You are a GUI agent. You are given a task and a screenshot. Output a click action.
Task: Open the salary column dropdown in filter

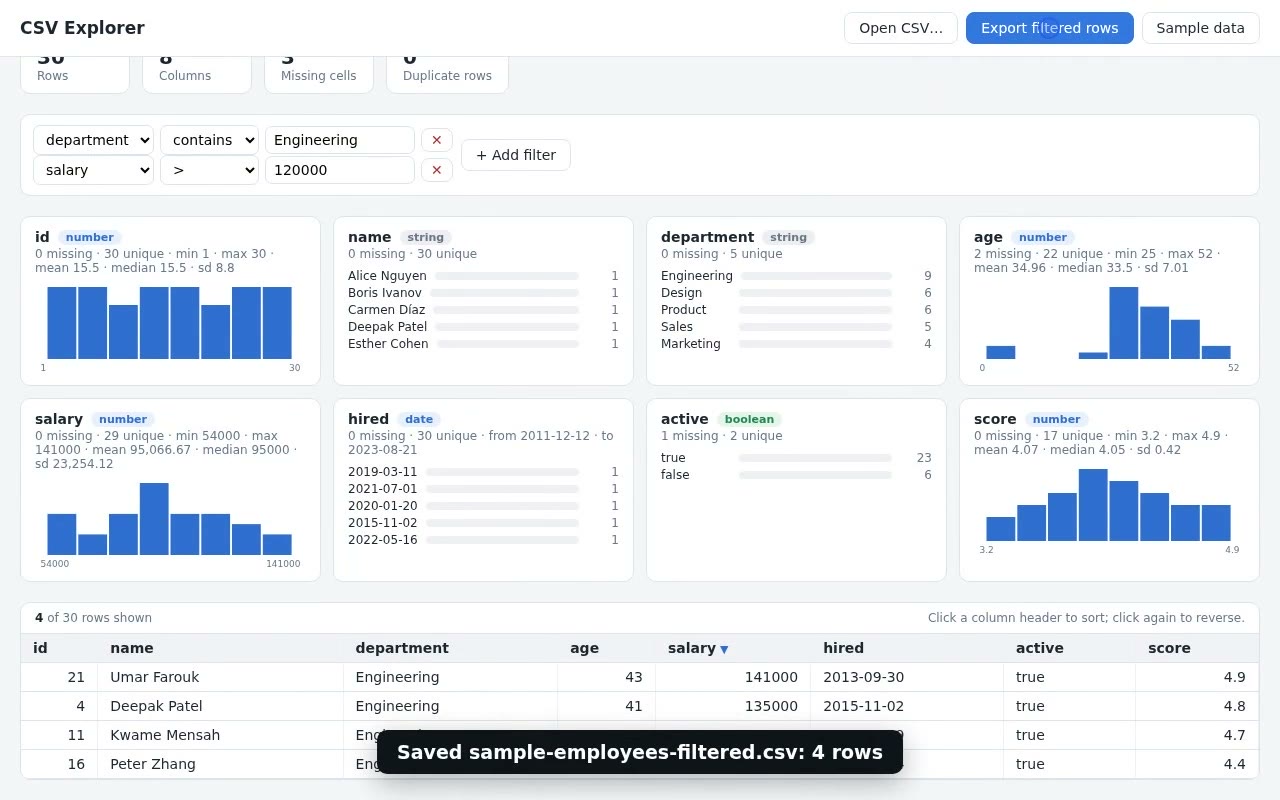(x=93, y=170)
